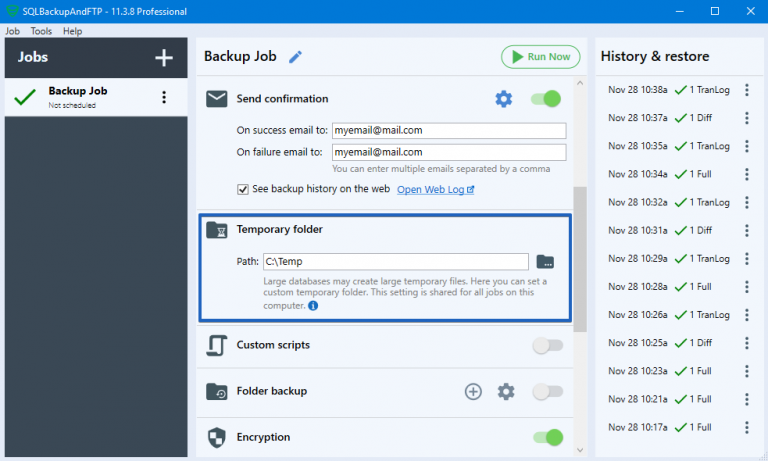Open the Help menu
768x461 pixels.
coord(72,31)
